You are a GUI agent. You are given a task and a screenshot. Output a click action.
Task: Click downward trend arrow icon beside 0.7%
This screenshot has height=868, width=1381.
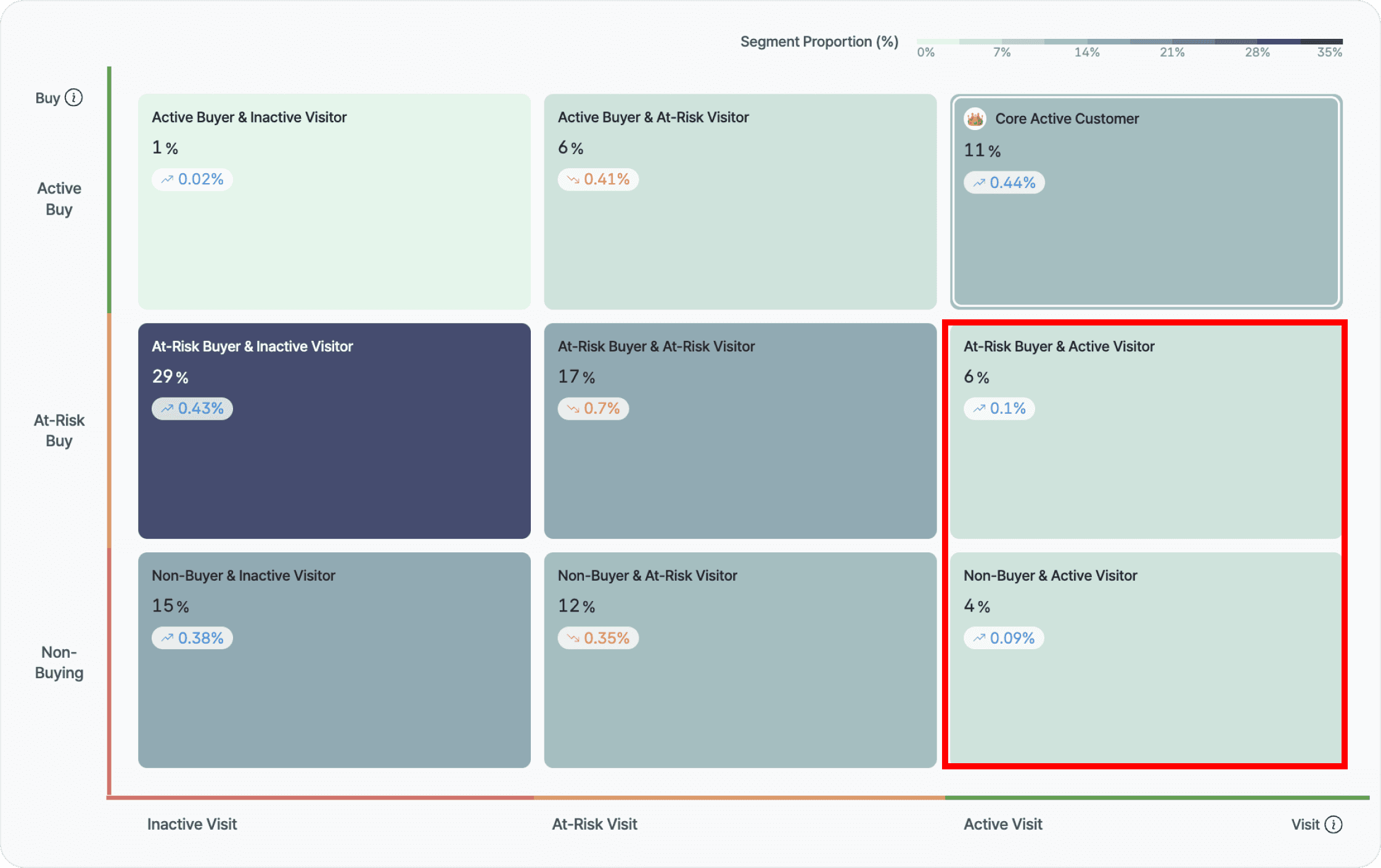point(573,409)
